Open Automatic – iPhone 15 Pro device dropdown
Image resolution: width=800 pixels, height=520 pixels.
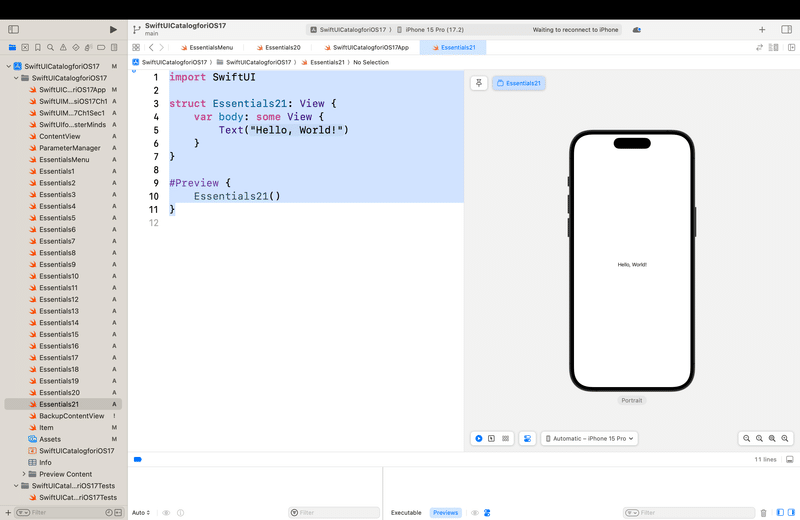[589, 438]
